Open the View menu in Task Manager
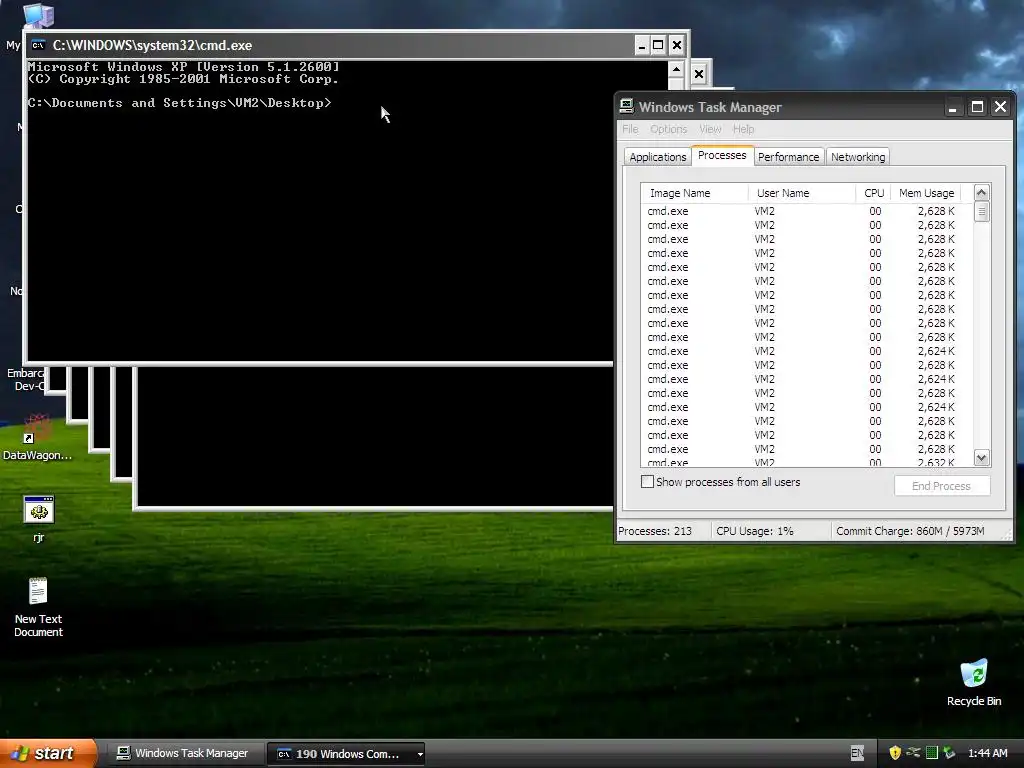 710,129
